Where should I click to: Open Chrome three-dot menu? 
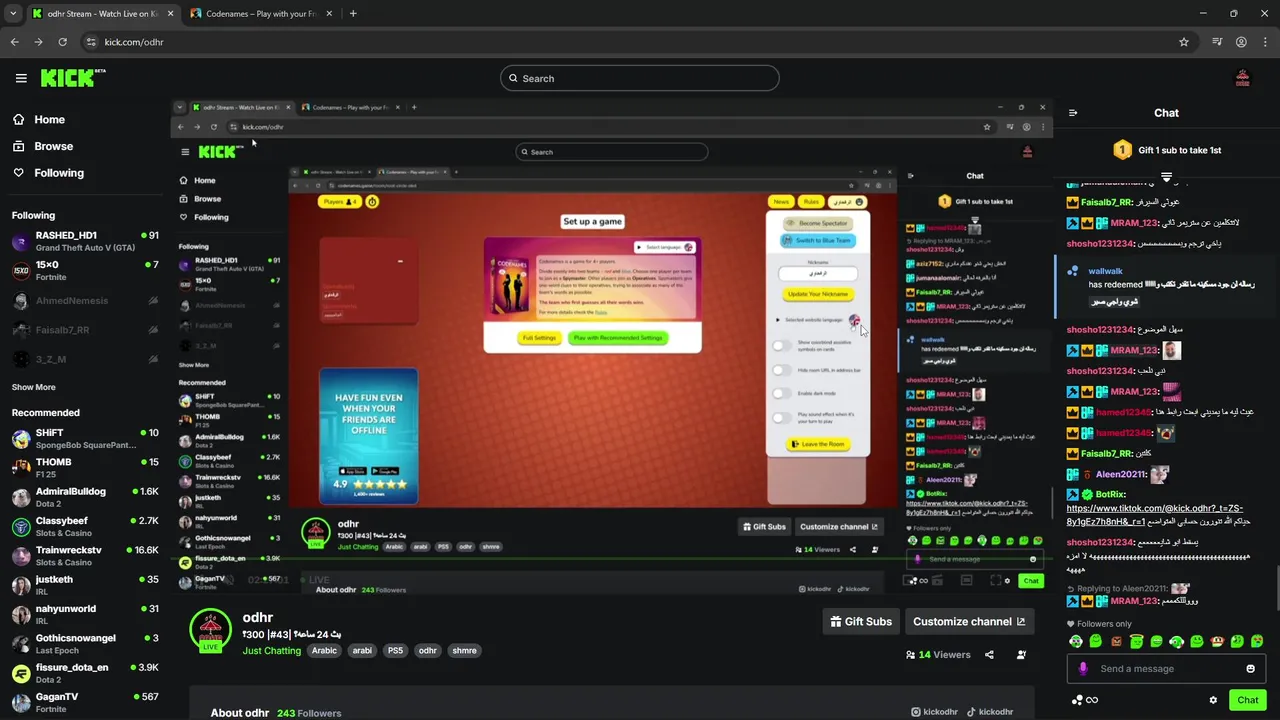pyautogui.click(x=1265, y=42)
